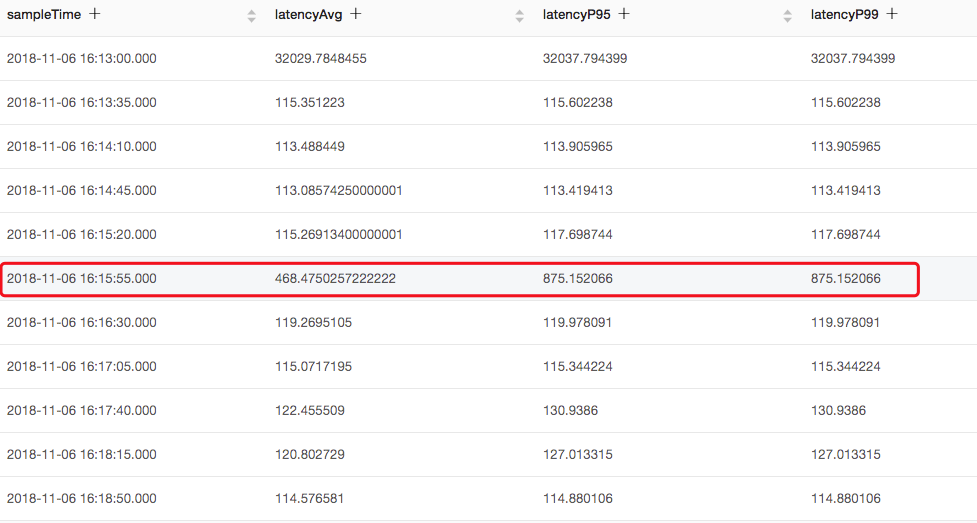The image size is (977, 523).
Task: Select latencyAvg value 115.351223
Action: pos(310,102)
